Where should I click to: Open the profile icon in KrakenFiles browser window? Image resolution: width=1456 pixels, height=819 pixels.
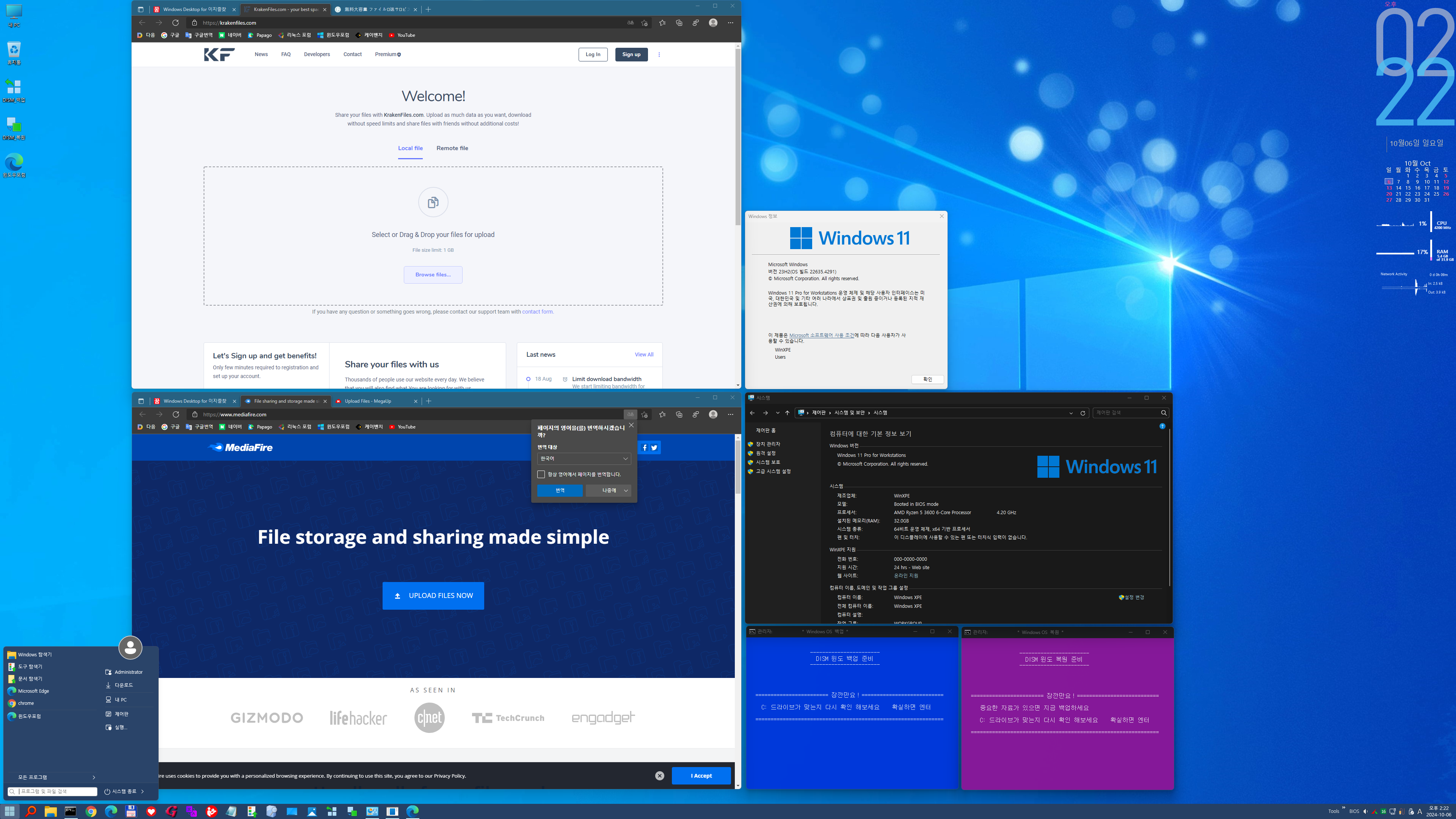point(713,23)
